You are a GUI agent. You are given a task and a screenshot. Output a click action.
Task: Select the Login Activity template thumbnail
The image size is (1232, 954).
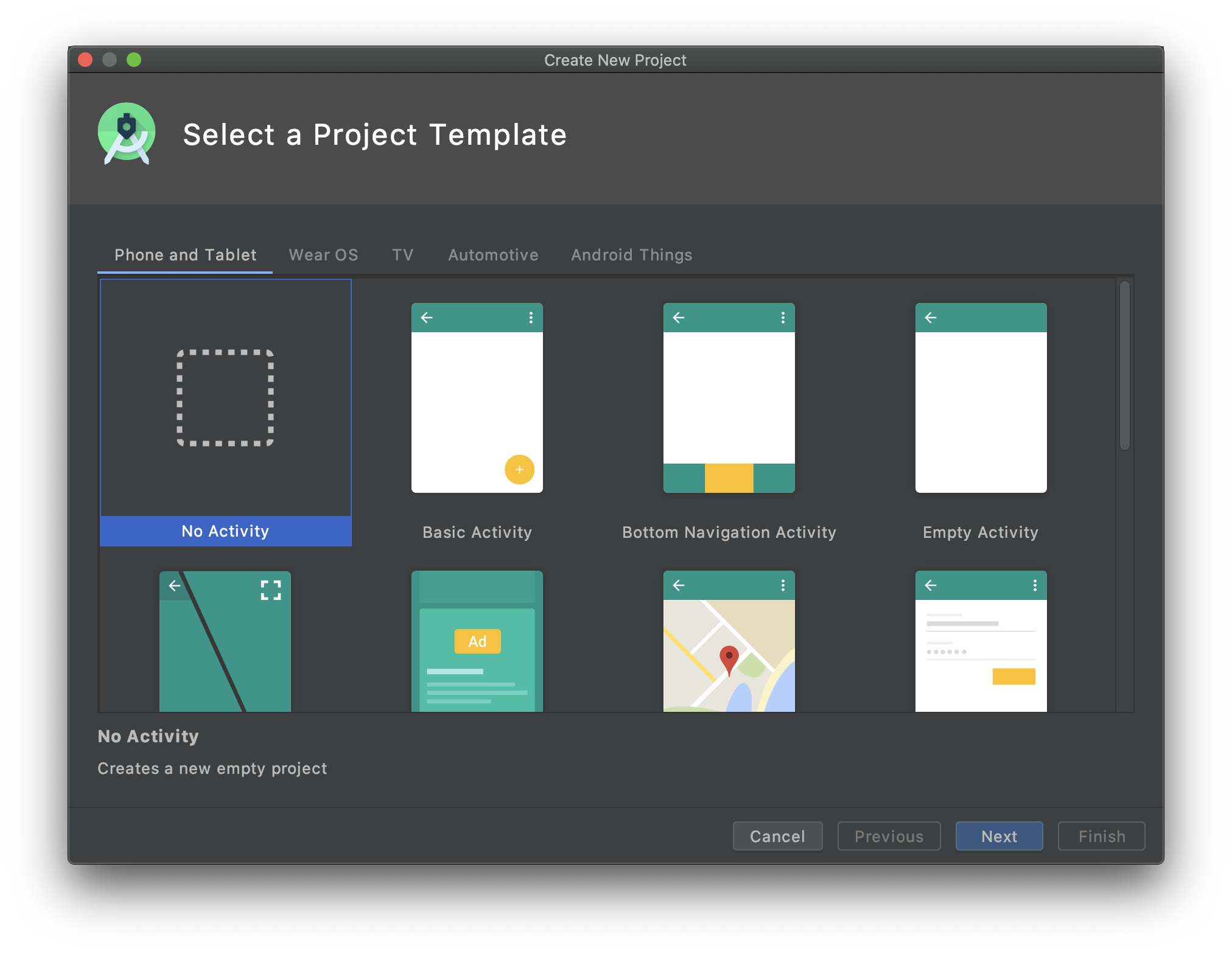(x=981, y=641)
